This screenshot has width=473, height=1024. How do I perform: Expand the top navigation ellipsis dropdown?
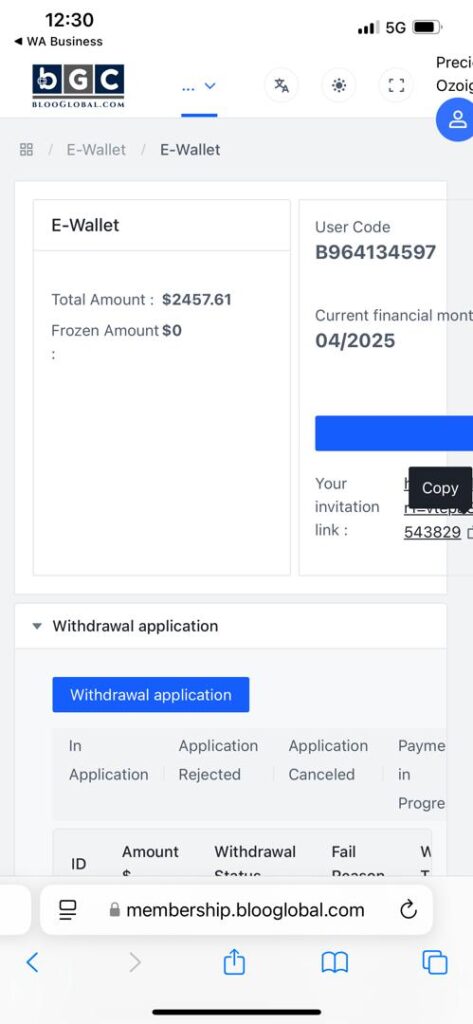pos(199,86)
